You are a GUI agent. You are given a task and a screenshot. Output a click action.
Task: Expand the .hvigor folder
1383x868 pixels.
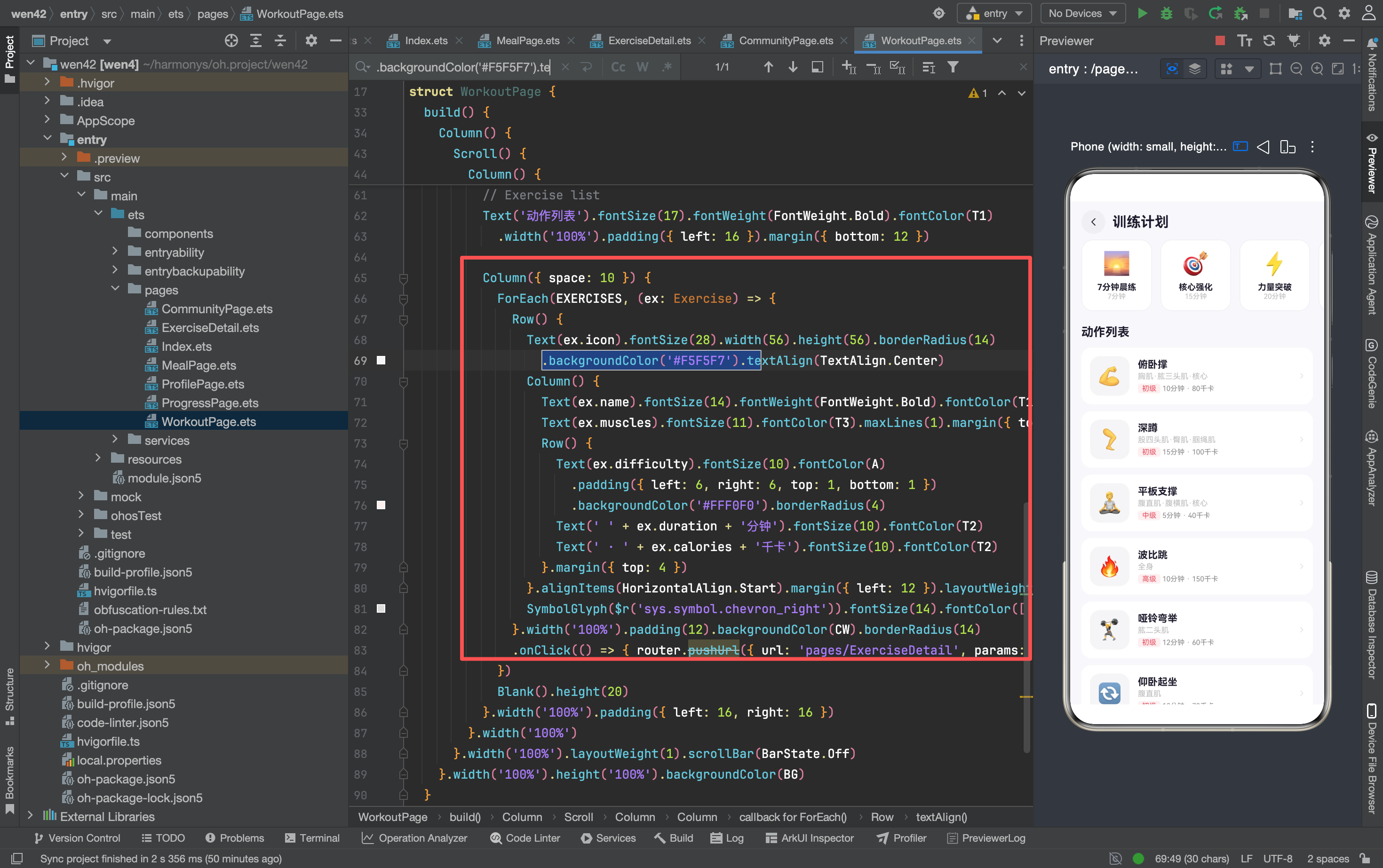(47, 83)
